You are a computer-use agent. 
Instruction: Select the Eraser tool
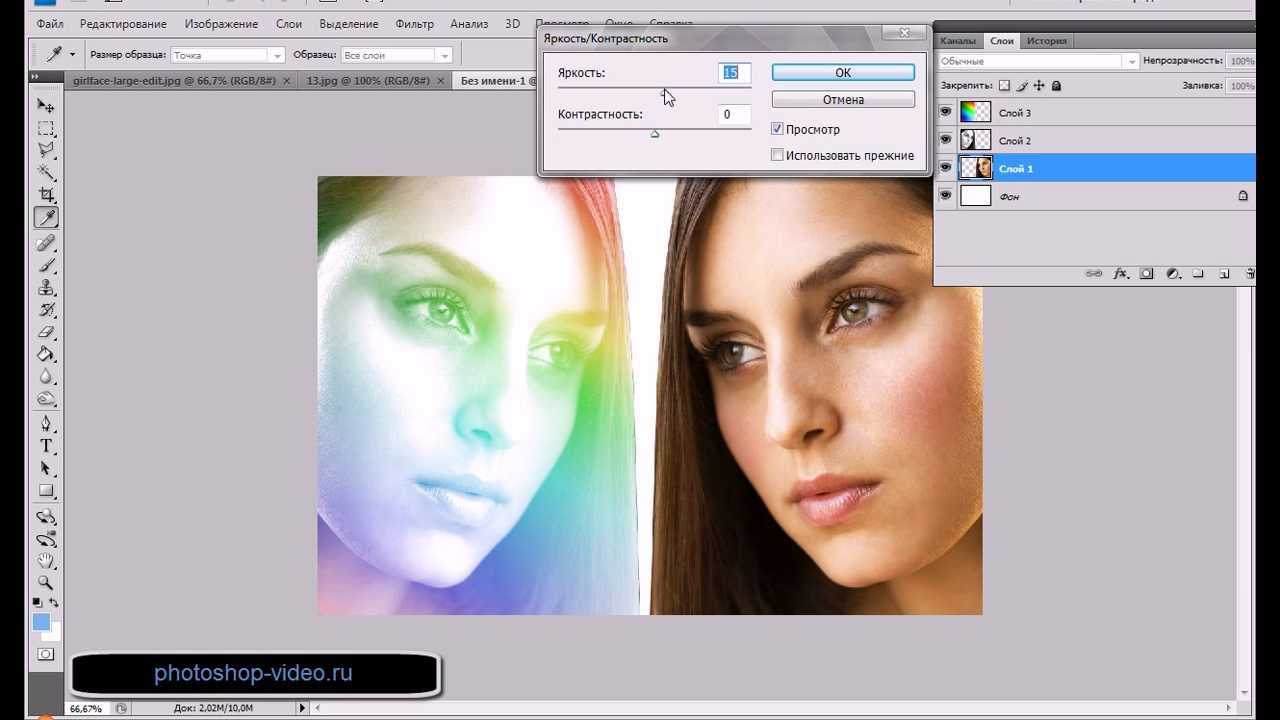coord(46,332)
